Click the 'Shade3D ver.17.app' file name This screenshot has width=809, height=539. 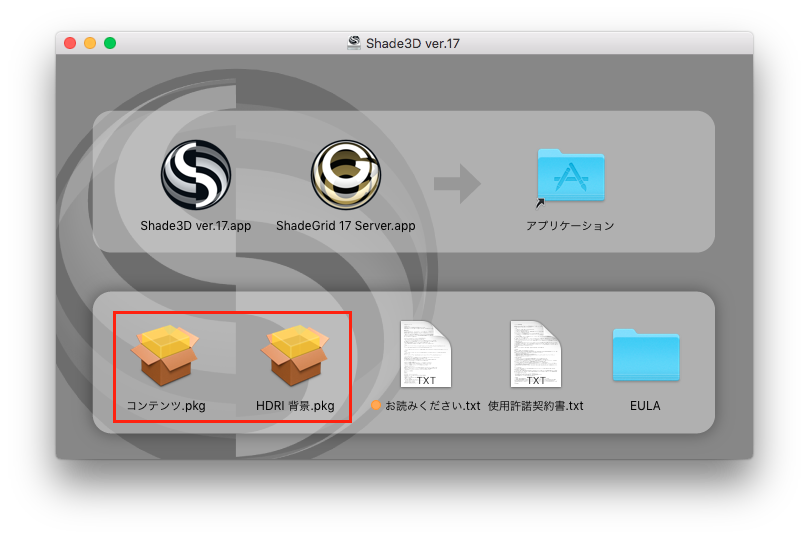(x=196, y=226)
